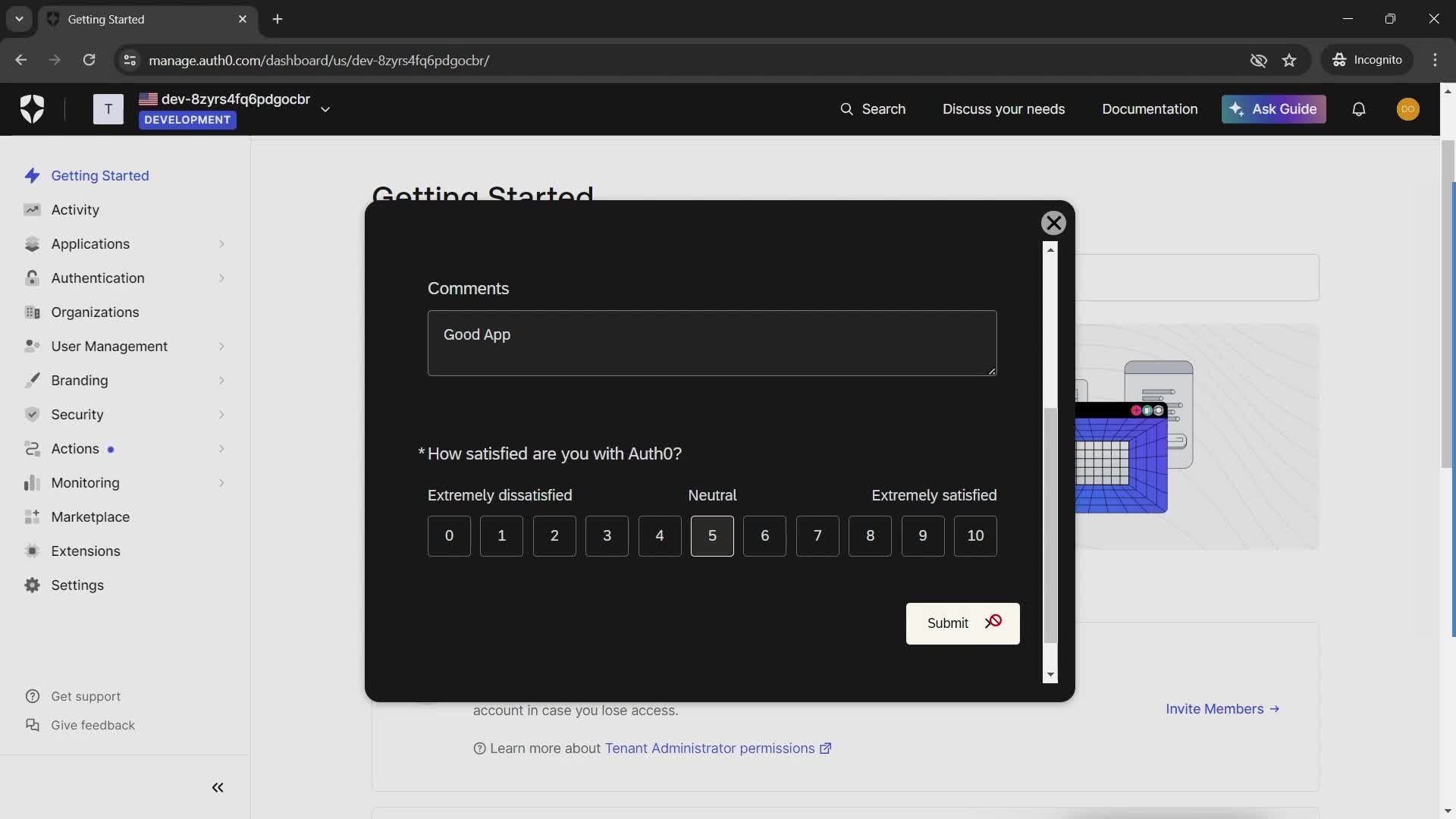Select satisfaction score 6
Image resolution: width=1456 pixels, height=819 pixels.
click(x=764, y=536)
